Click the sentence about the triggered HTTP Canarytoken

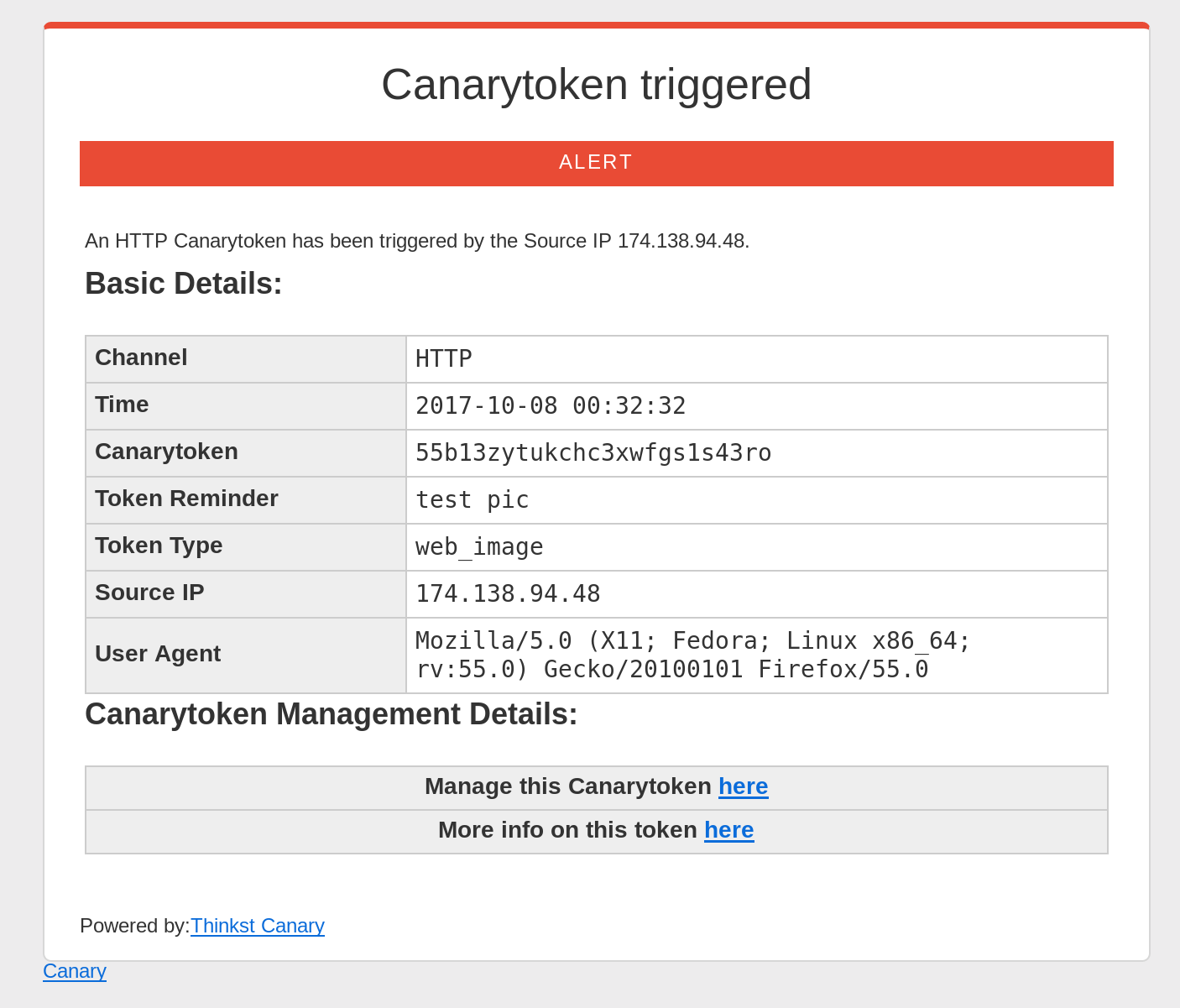417,241
